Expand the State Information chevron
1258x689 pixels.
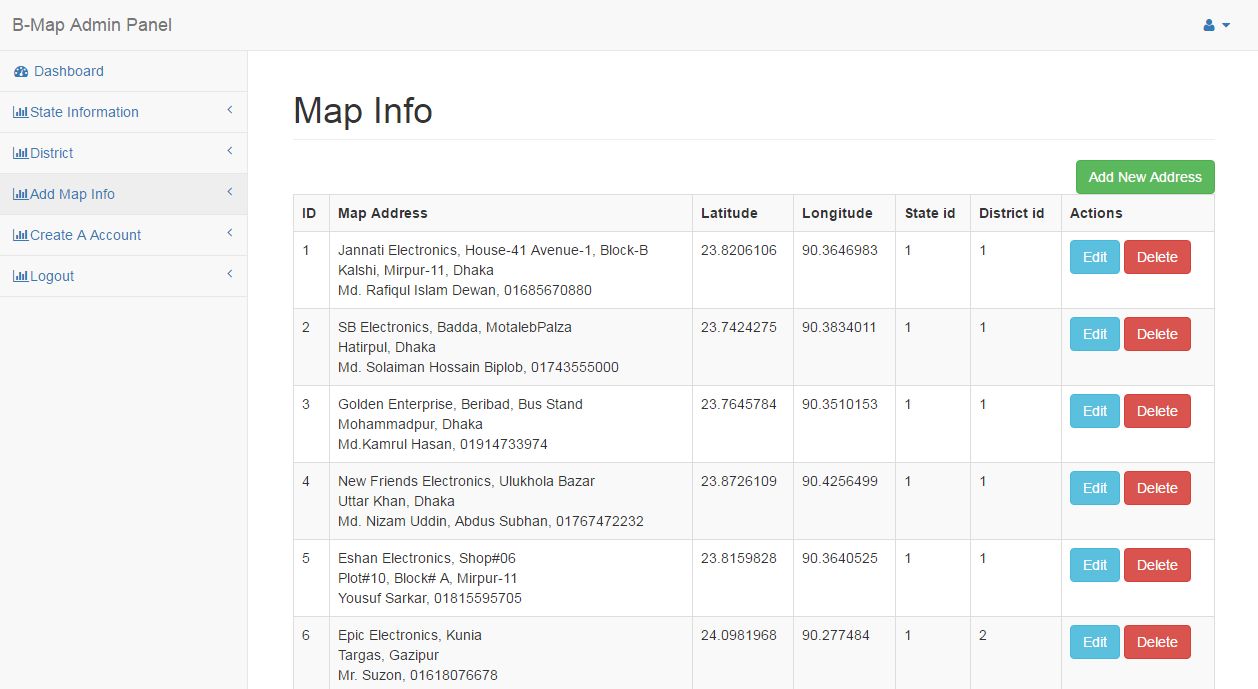point(229,110)
